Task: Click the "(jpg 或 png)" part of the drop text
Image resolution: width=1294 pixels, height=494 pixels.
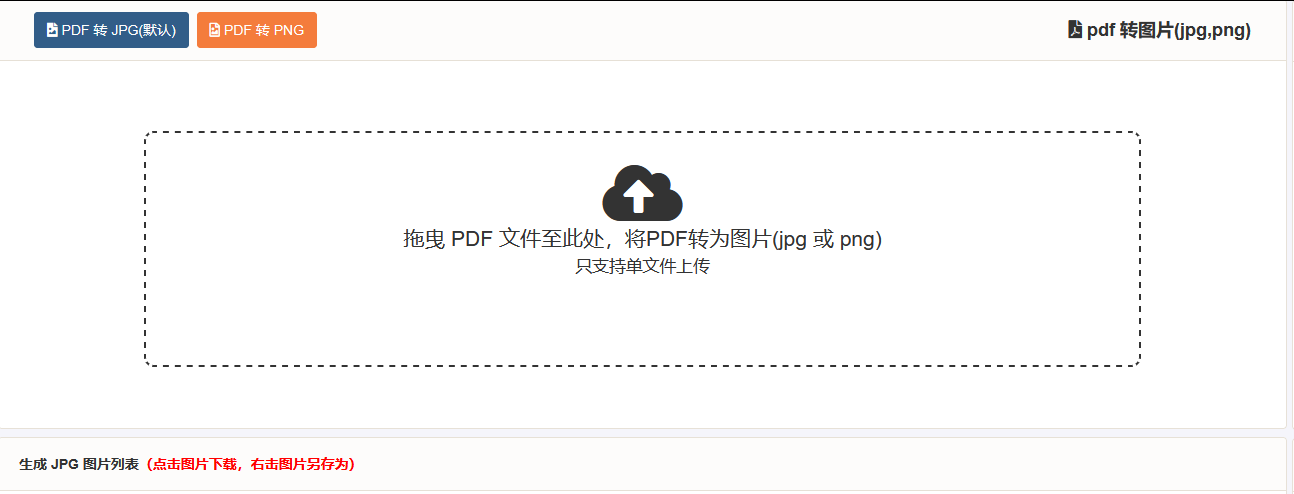Action: click(827, 240)
